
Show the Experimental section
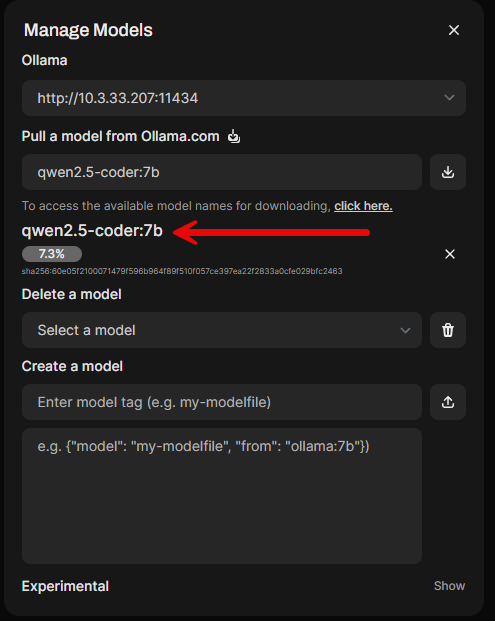click(x=449, y=586)
